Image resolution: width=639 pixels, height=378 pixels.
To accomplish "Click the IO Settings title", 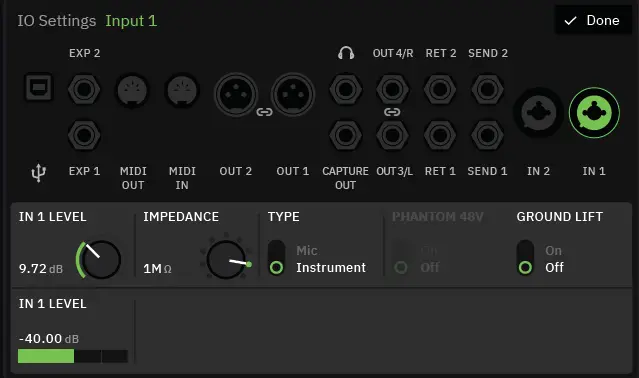I will (x=57, y=21).
